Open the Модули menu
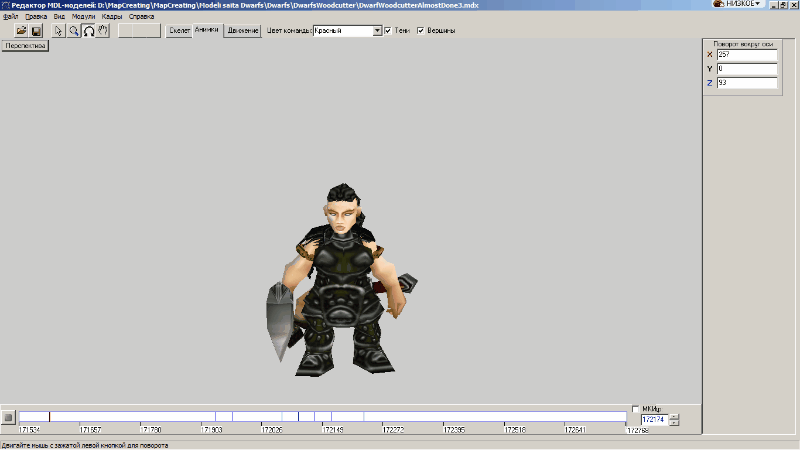The image size is (800, 450). [83, 16]
